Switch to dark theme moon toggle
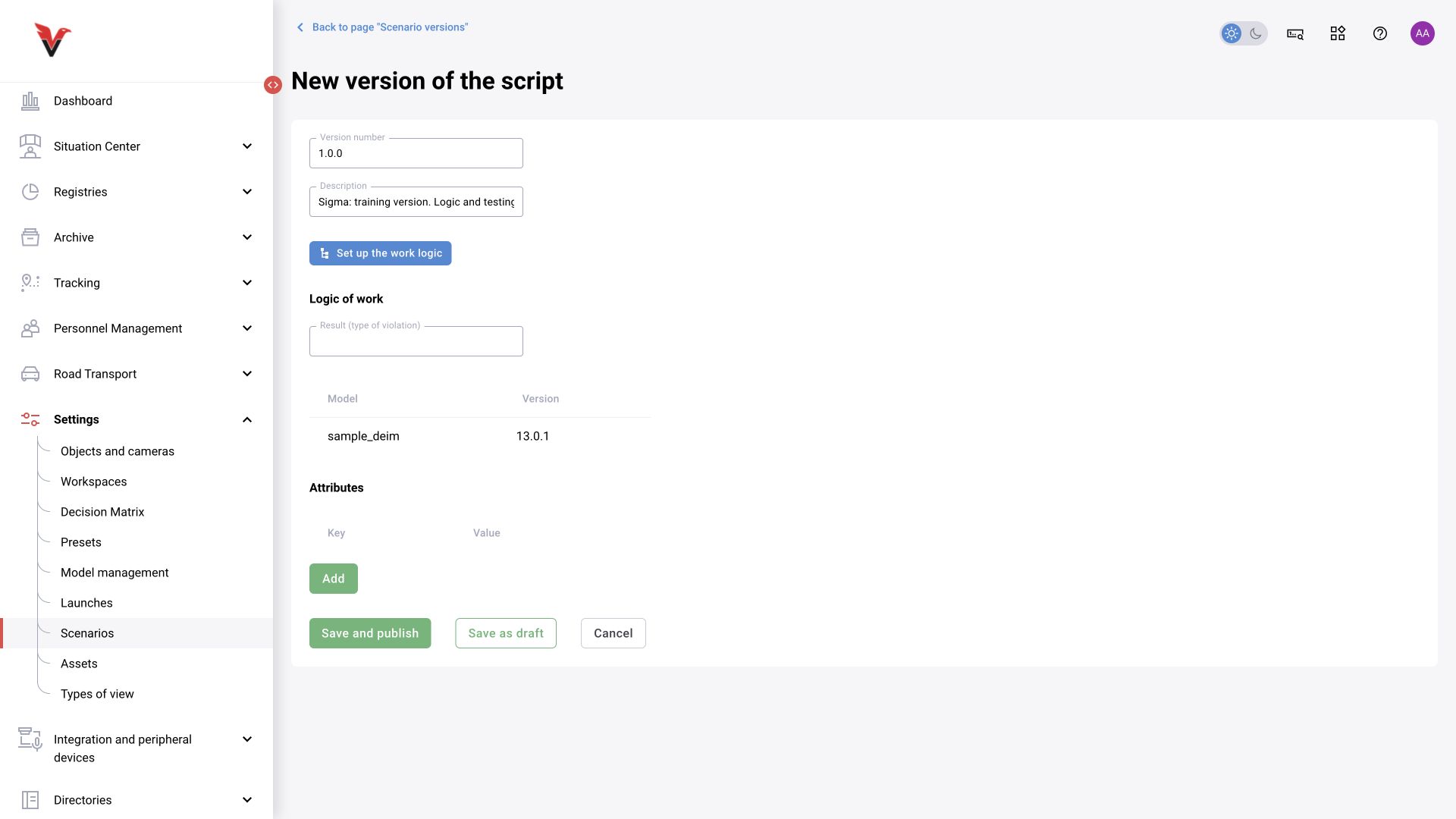 (x=1256, y=33)
